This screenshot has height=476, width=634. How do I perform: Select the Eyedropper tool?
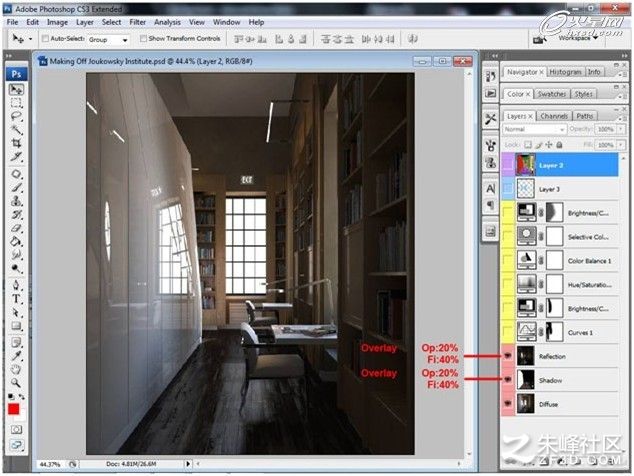16,356
